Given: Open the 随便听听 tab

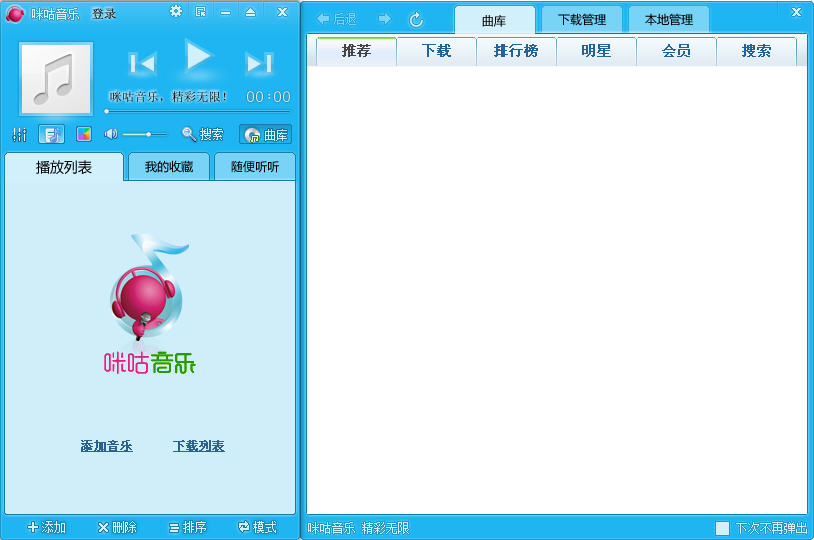Looking at the screenshot, I should coord(255,167).
